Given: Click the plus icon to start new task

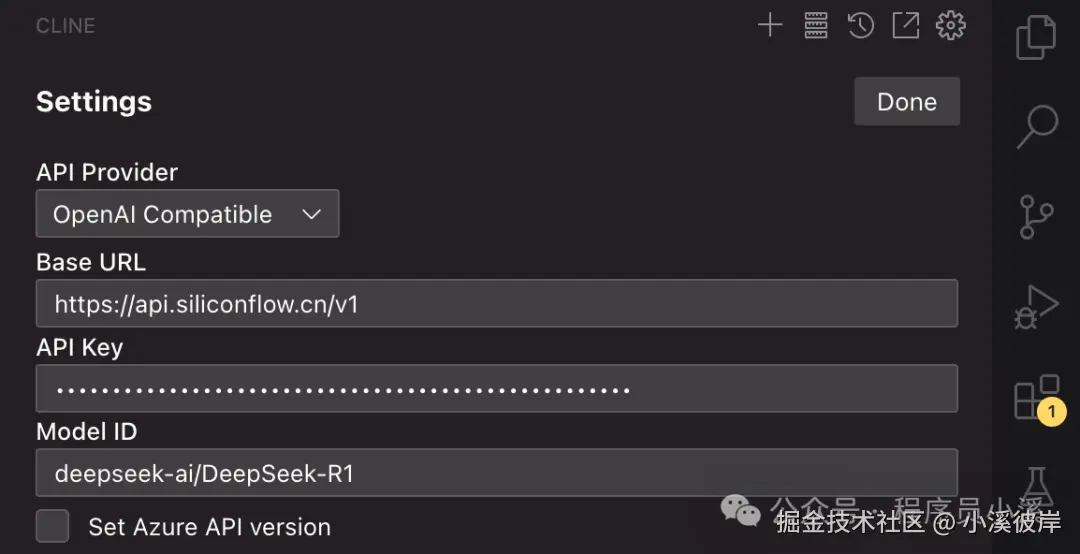Looking at the screenshot, I should 769,26.
